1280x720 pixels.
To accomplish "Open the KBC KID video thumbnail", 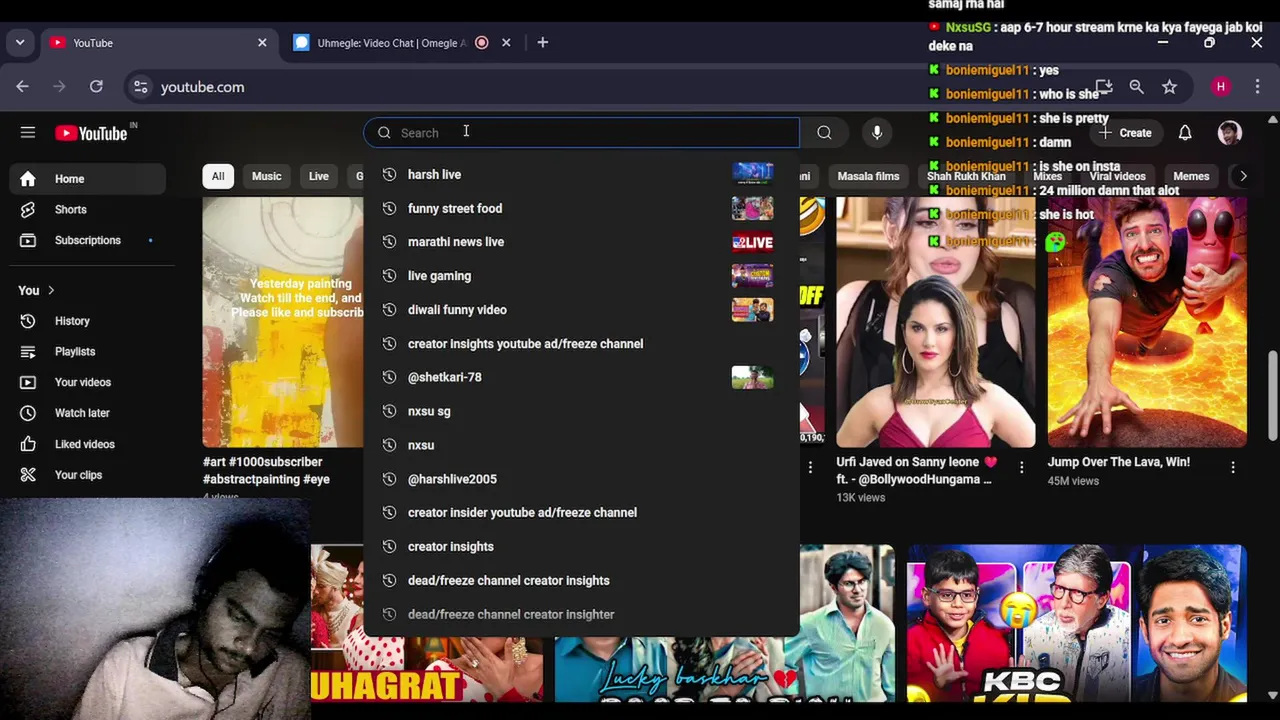I will 1077,624.
